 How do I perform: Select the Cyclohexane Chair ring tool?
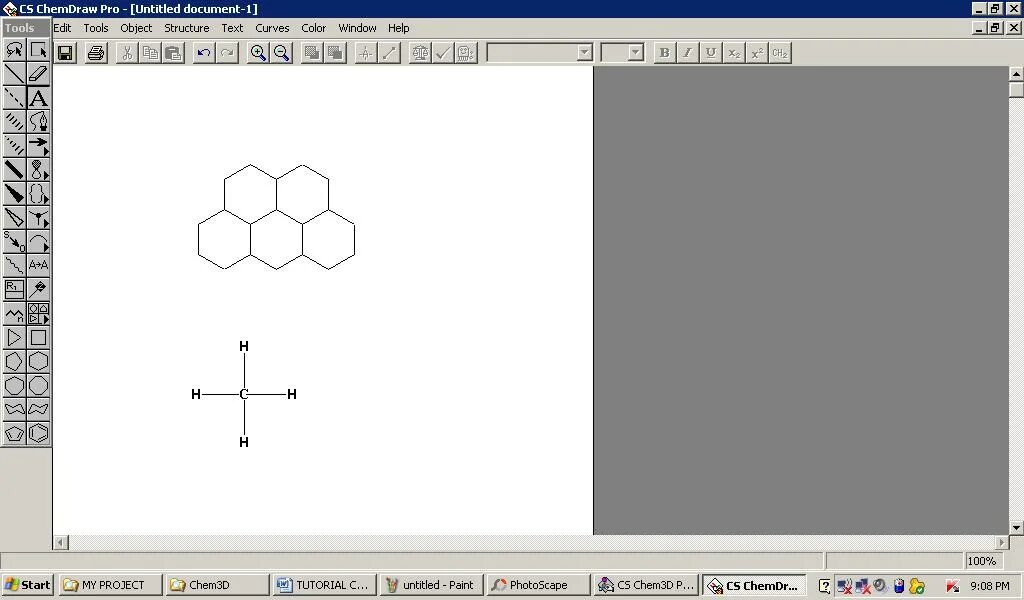pos(14,409)
